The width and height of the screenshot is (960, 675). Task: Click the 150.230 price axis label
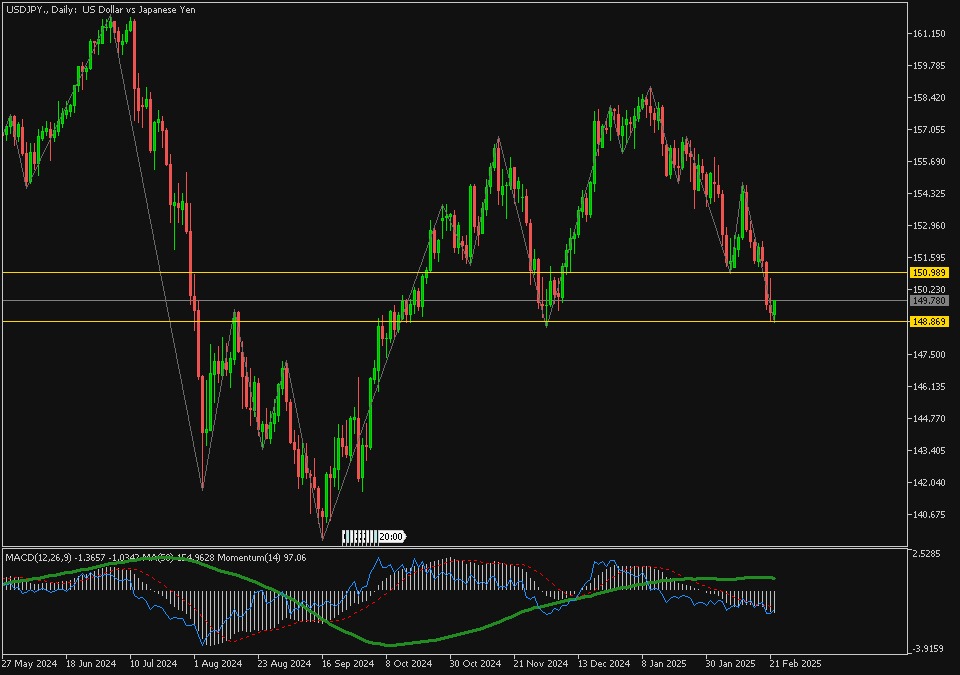click(929, 290)
